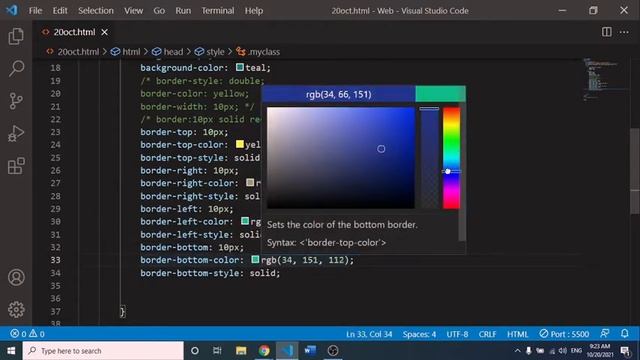
Task: Open the Terminal menu
Action: click(218, 11)
